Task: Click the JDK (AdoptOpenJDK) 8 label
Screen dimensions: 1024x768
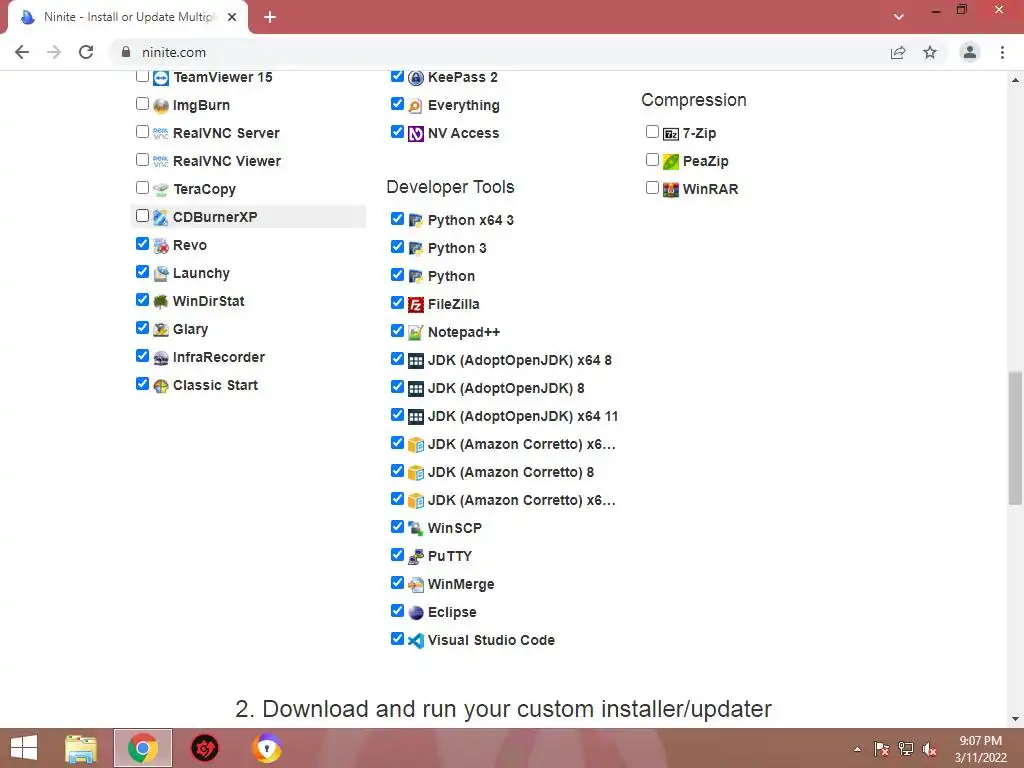Action: (x=506, y=388)
